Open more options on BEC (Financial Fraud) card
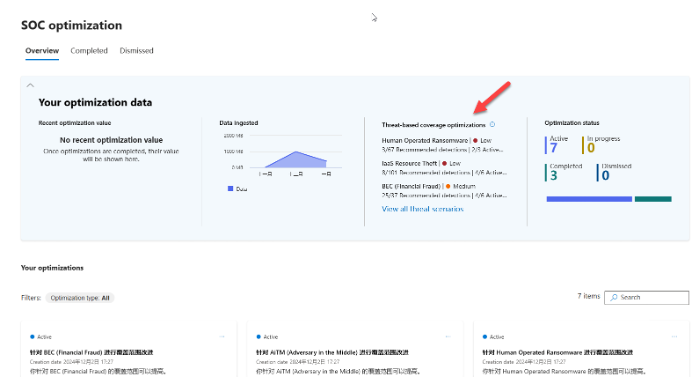This screenshot has width=695, height=380. [x=222, y=337]
